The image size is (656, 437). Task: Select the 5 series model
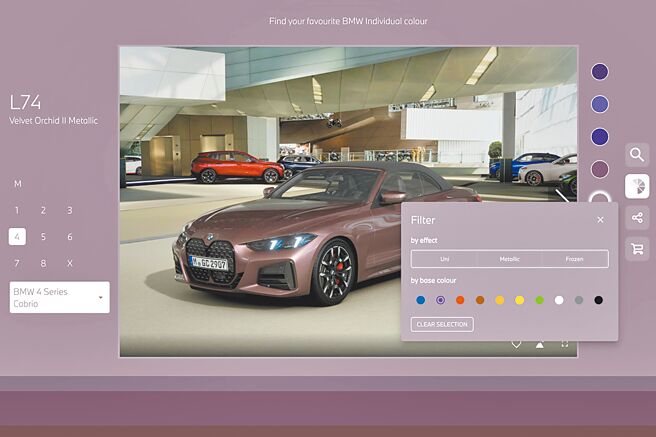pos(44,237)
